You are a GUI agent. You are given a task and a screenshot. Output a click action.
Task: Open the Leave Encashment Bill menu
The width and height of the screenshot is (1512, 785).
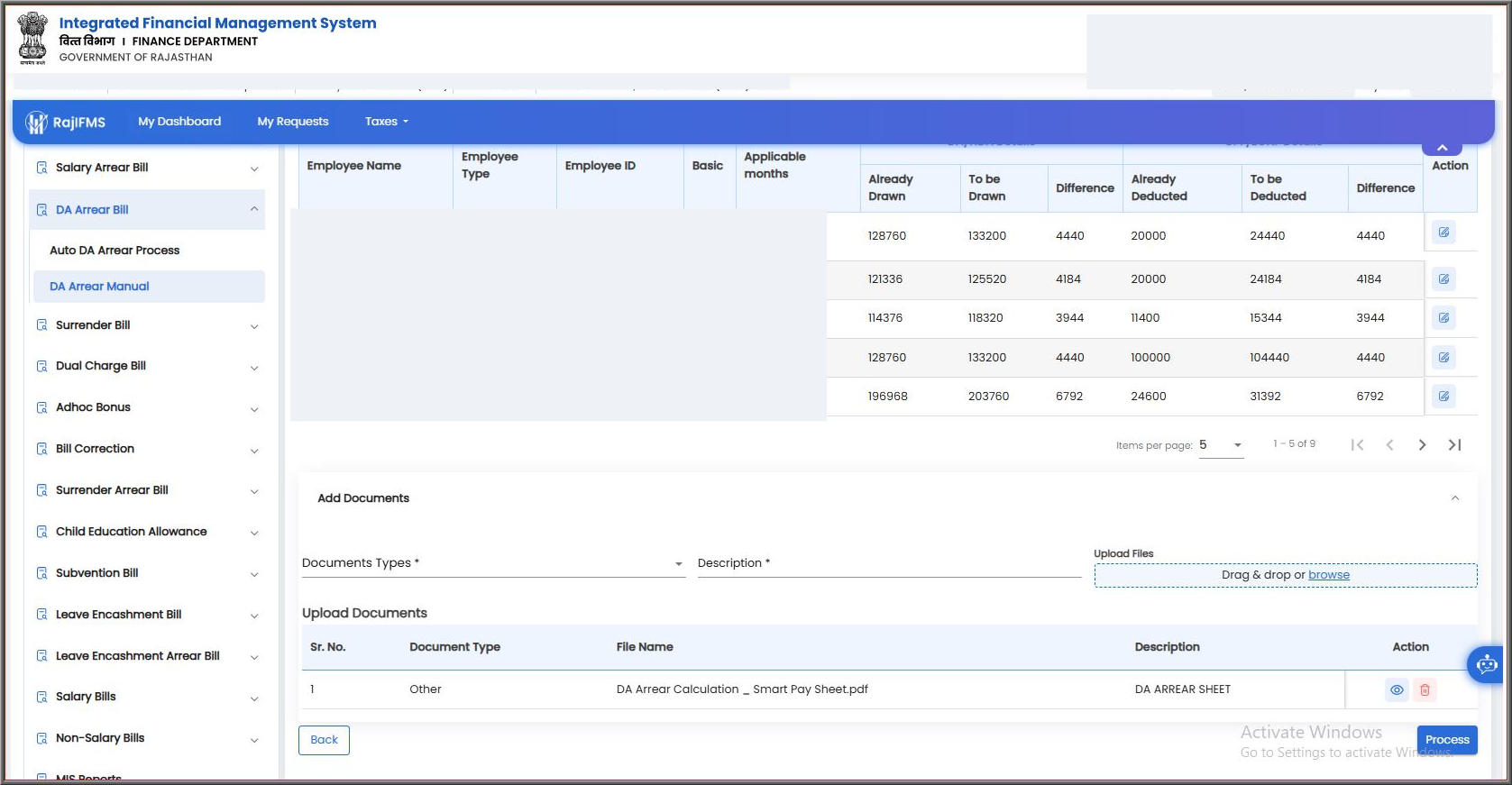pos(148,615)
